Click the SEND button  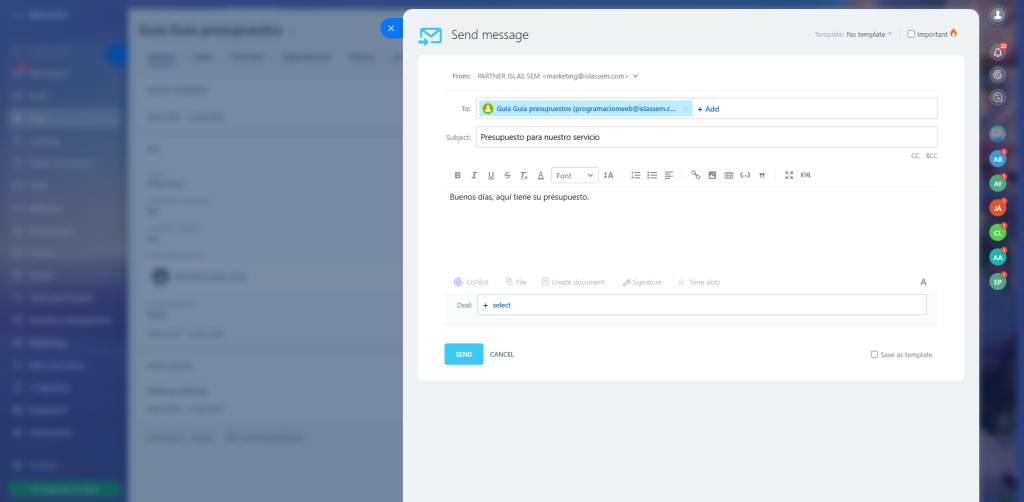tap(463, 354)
